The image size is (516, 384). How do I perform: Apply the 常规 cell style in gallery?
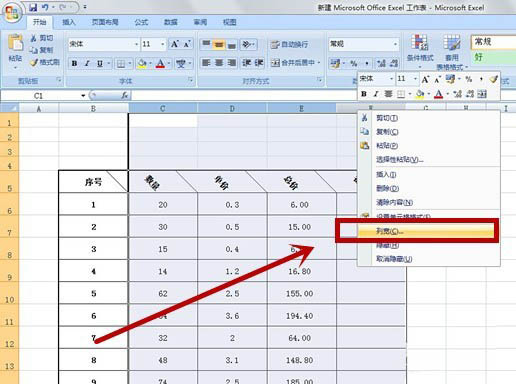pos(494,42)
